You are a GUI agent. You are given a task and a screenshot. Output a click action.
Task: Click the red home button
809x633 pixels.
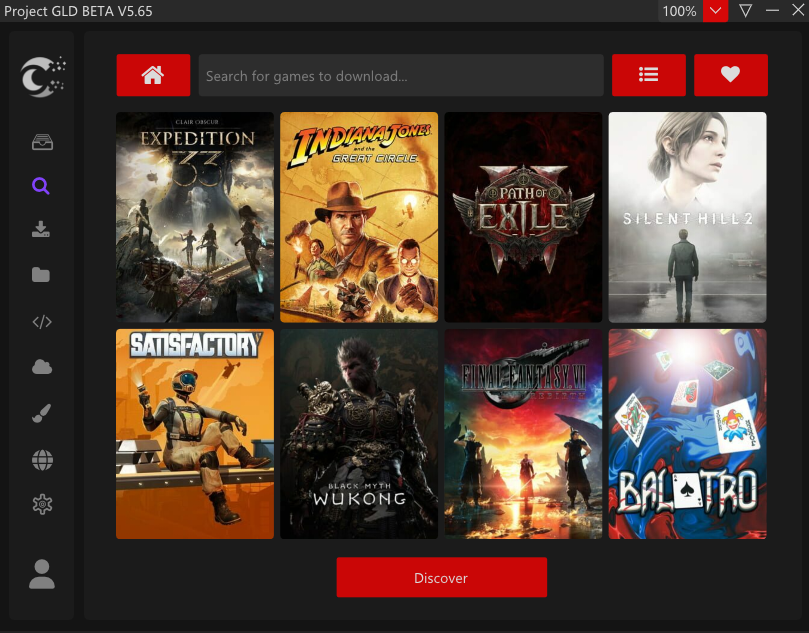point(153,75)
